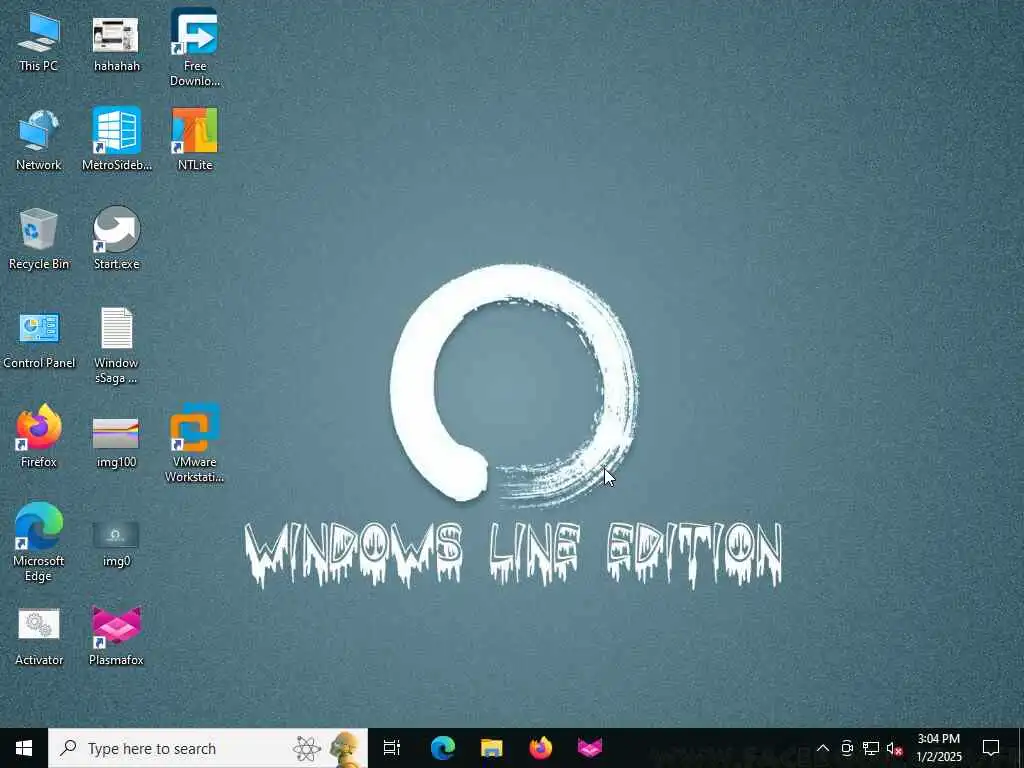Screen dimensions: 1024x768
Task: Select the NTLite shortcut icon
Action: pyautogui.click(x=195, y=140)
